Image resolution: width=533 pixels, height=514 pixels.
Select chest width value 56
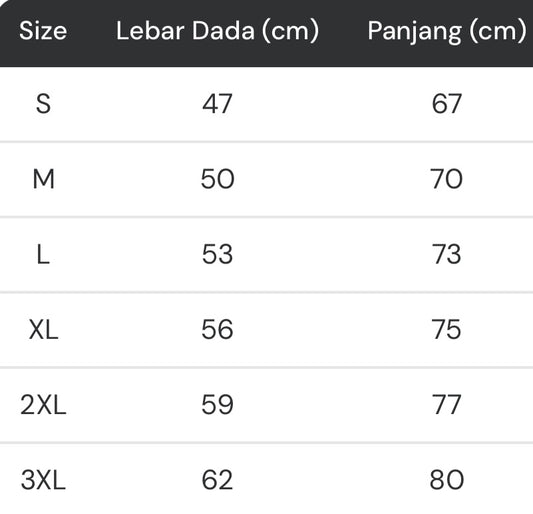click(218, 330)
